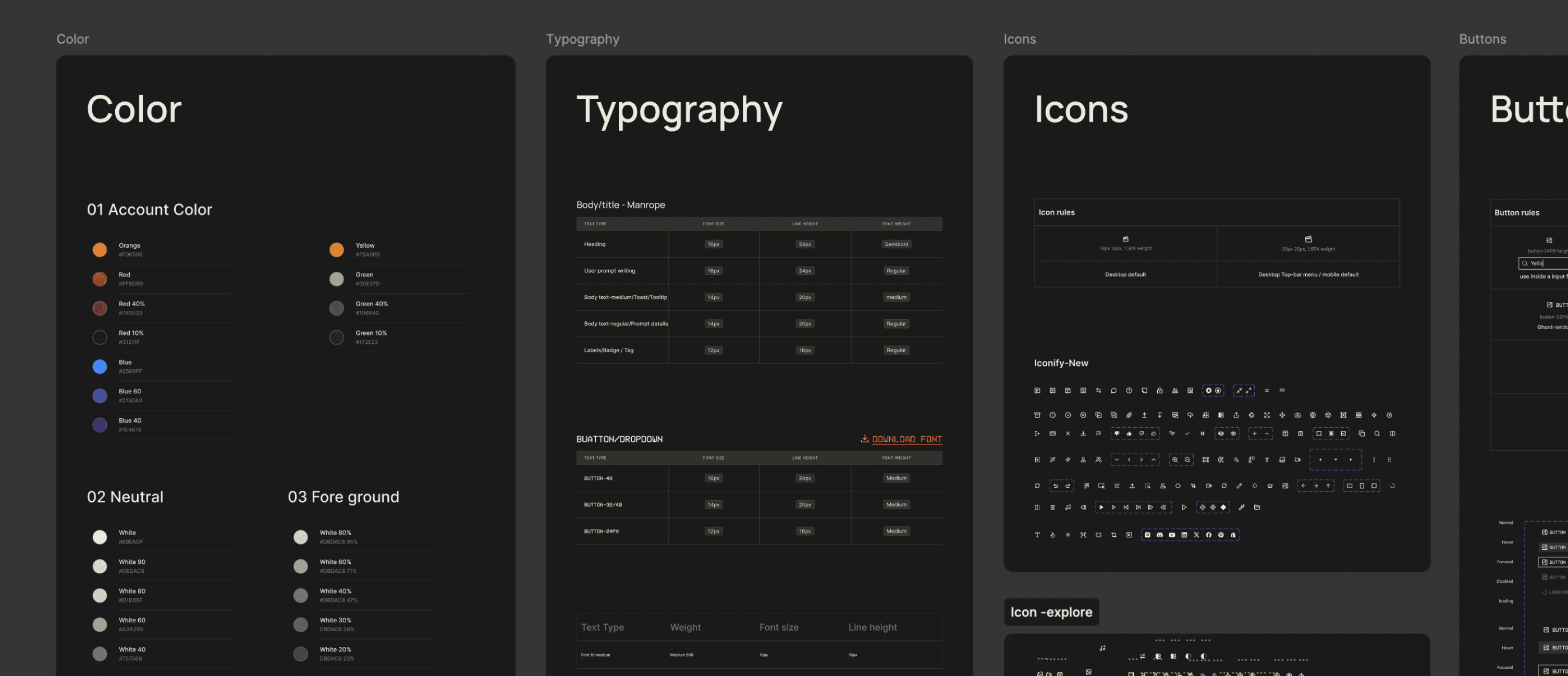Select the Icon -explore frame label

click(x=1051, y=612)
